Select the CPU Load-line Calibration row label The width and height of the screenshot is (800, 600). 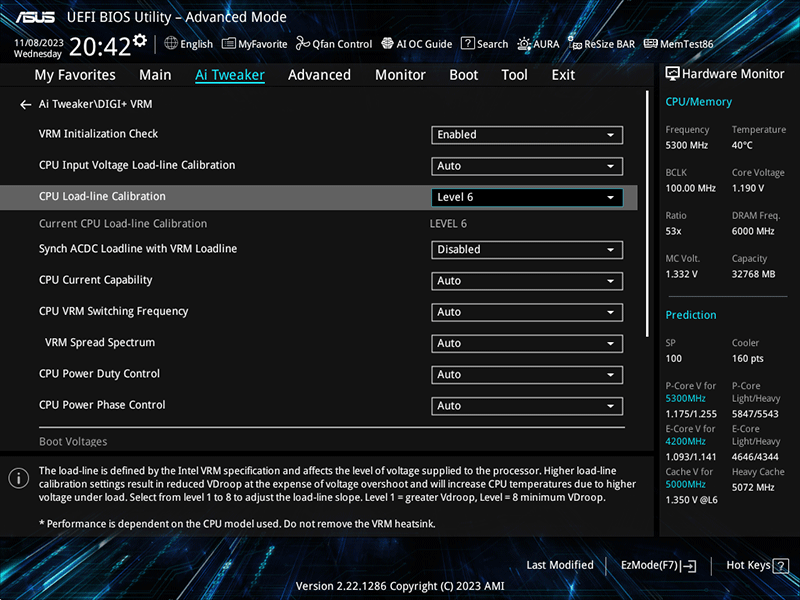102,196
